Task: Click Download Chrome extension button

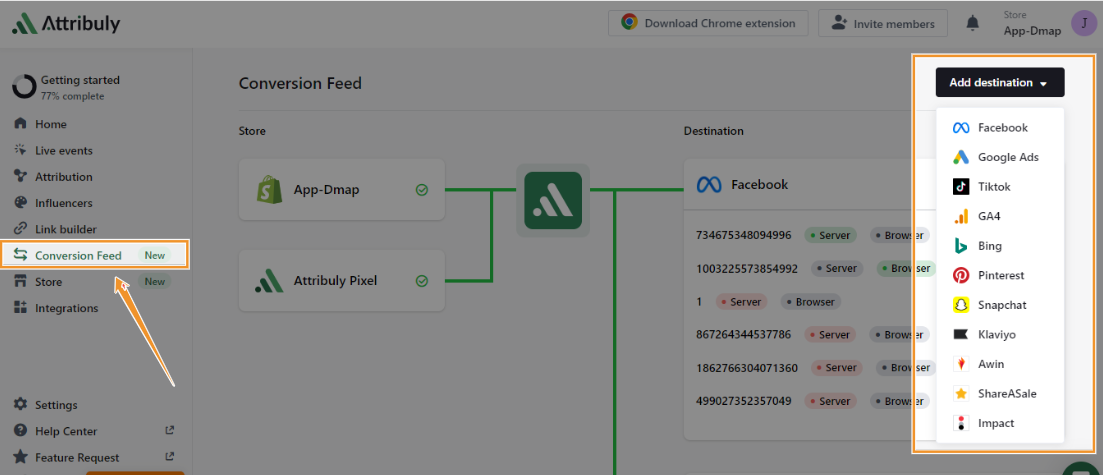Action: (708, 23)
